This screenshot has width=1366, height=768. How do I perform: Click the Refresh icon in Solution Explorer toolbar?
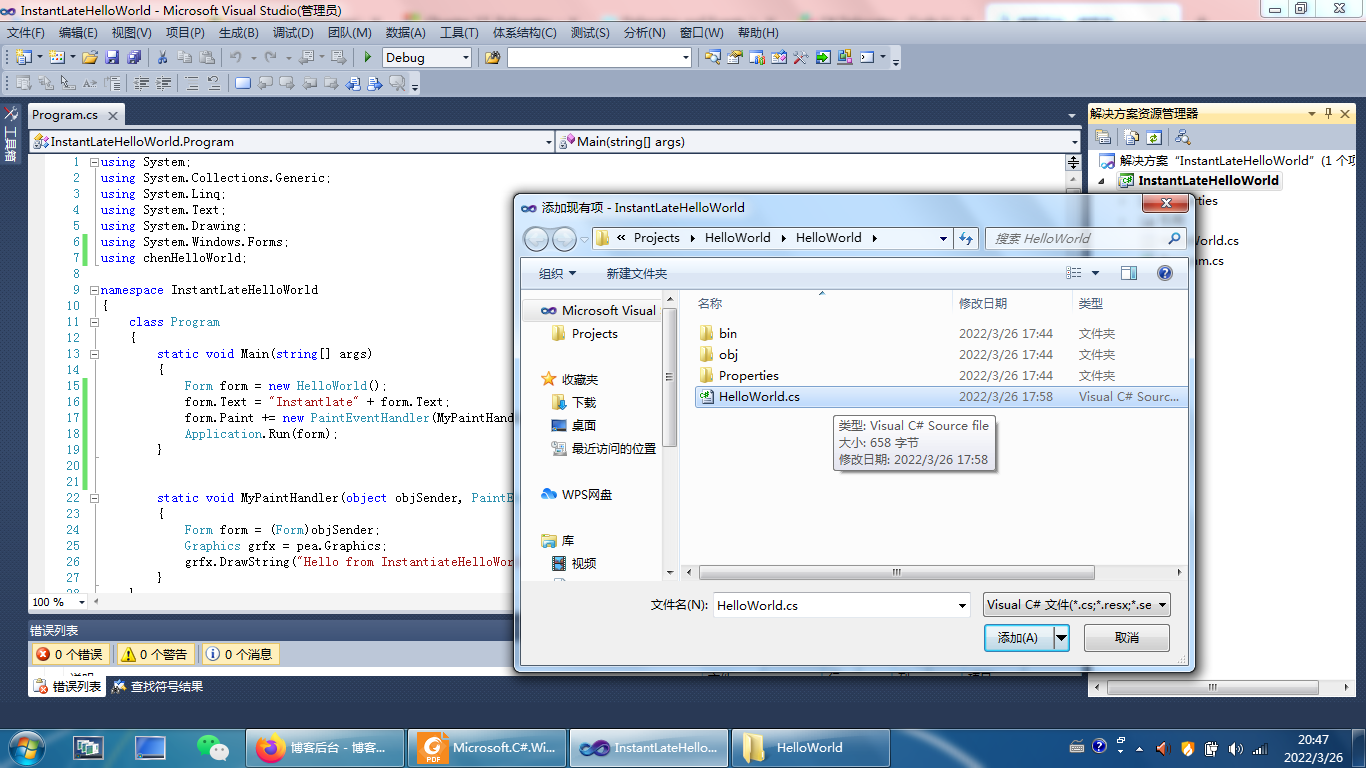[1154, 137]
